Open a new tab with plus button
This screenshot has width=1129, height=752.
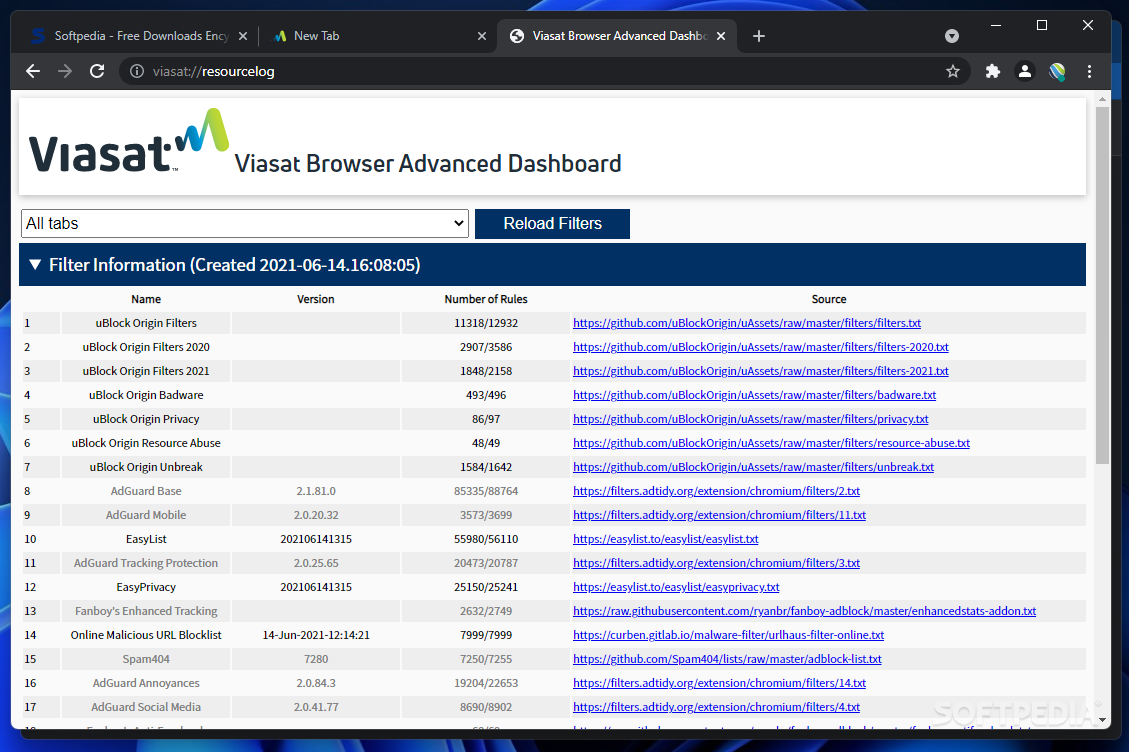[x=759, y=36]
